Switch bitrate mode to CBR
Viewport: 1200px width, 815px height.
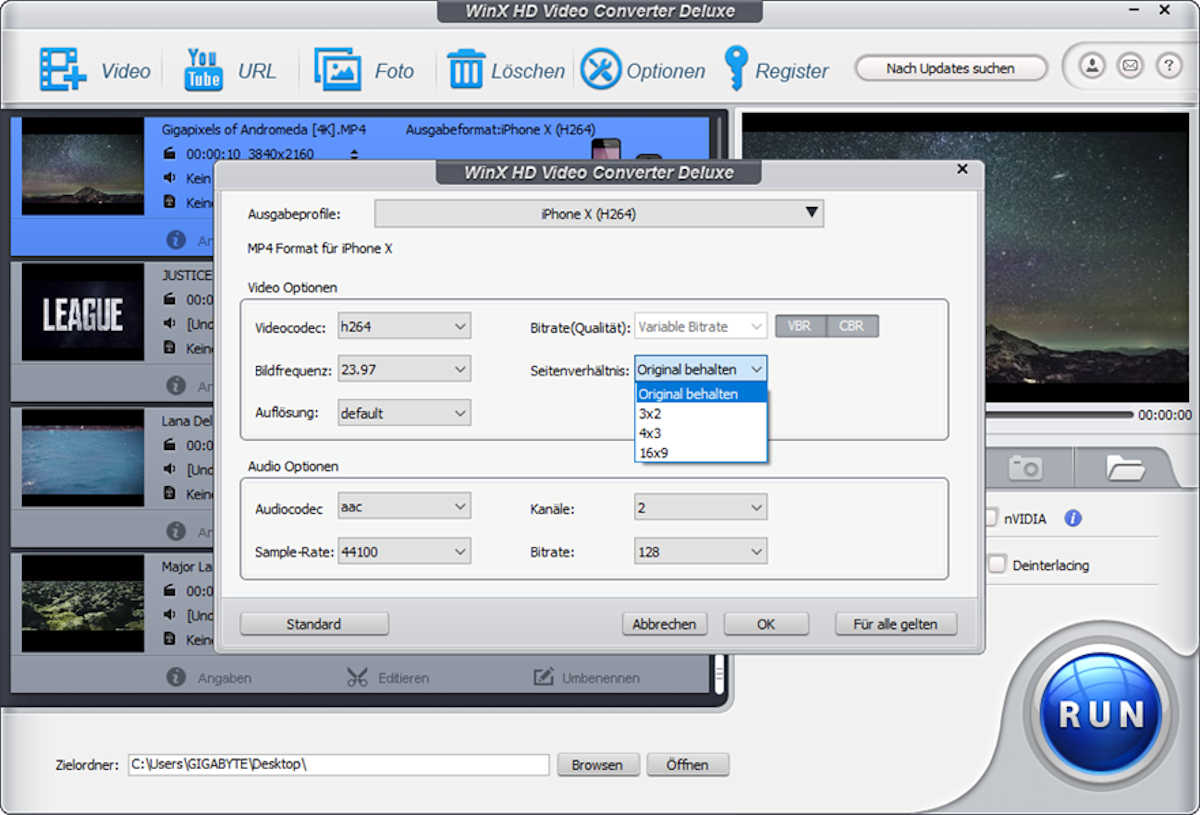pos(852,326)
